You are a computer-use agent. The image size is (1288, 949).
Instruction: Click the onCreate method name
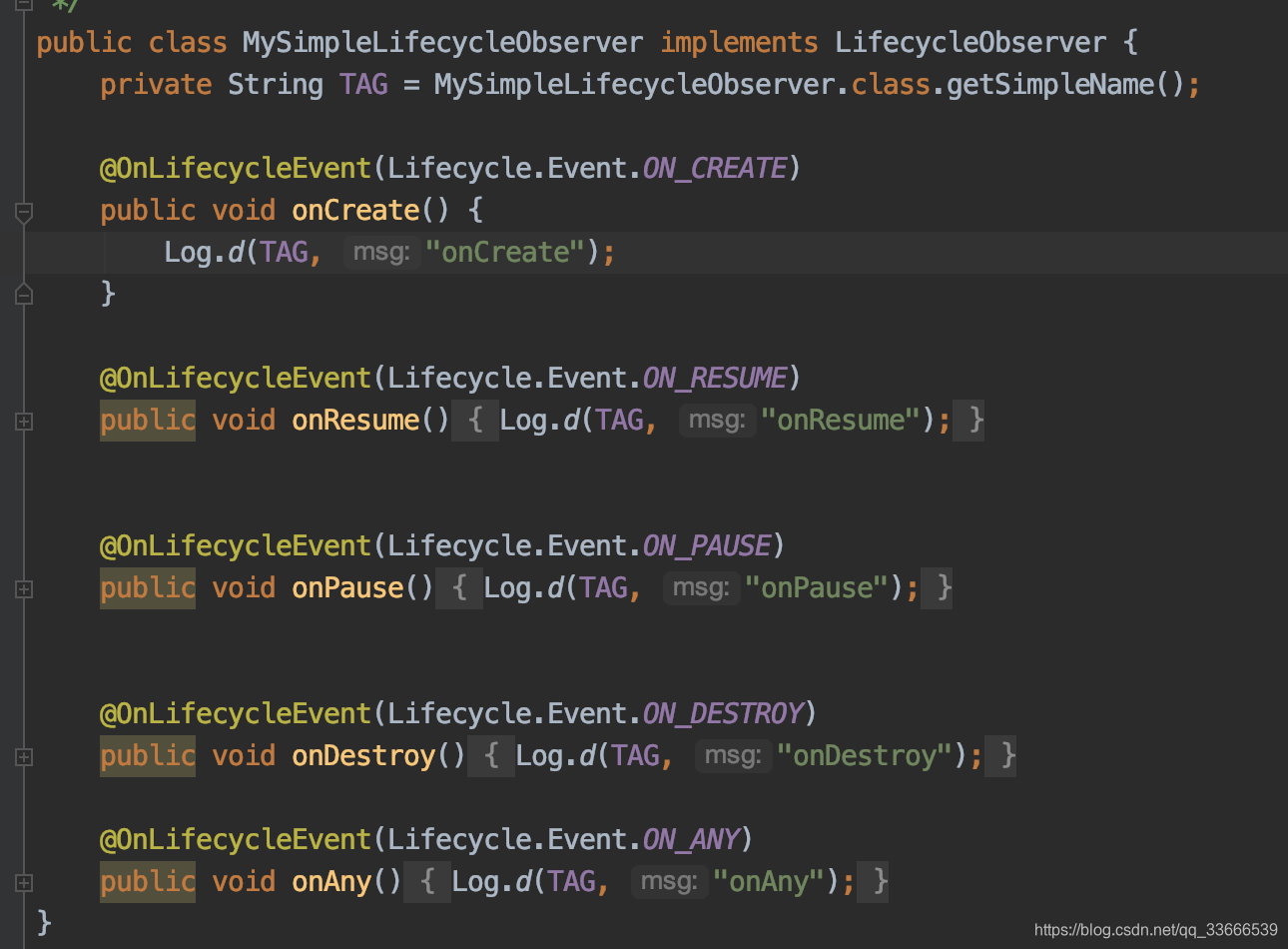point(355,211)
